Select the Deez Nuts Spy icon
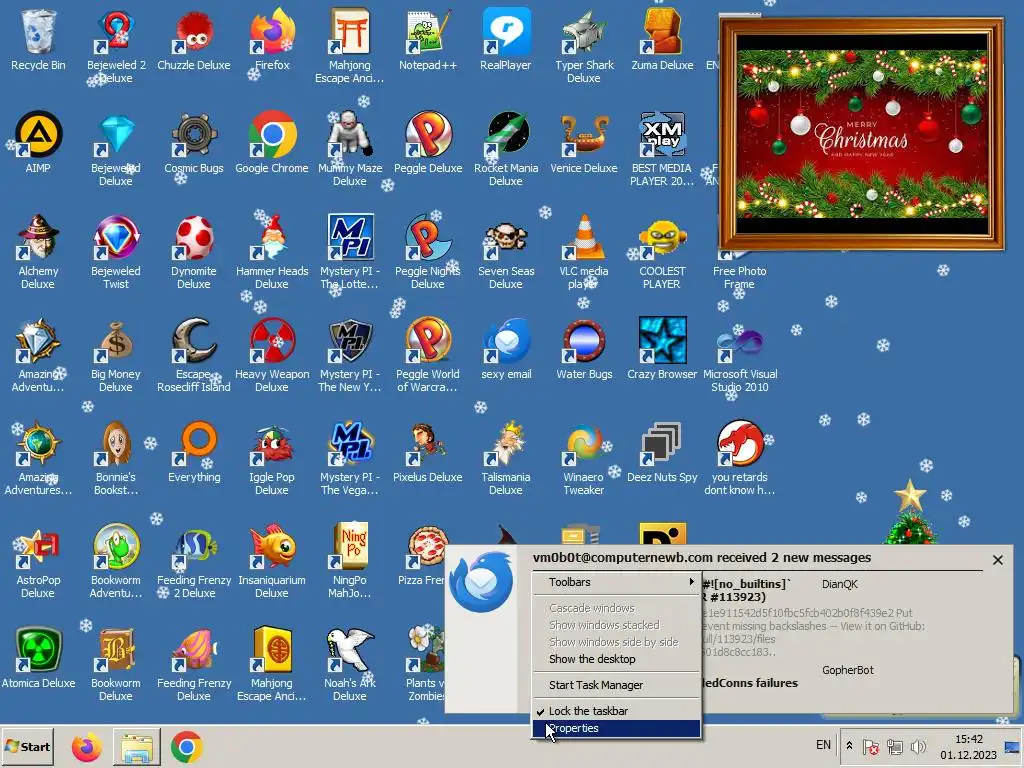 click(662, 453)
